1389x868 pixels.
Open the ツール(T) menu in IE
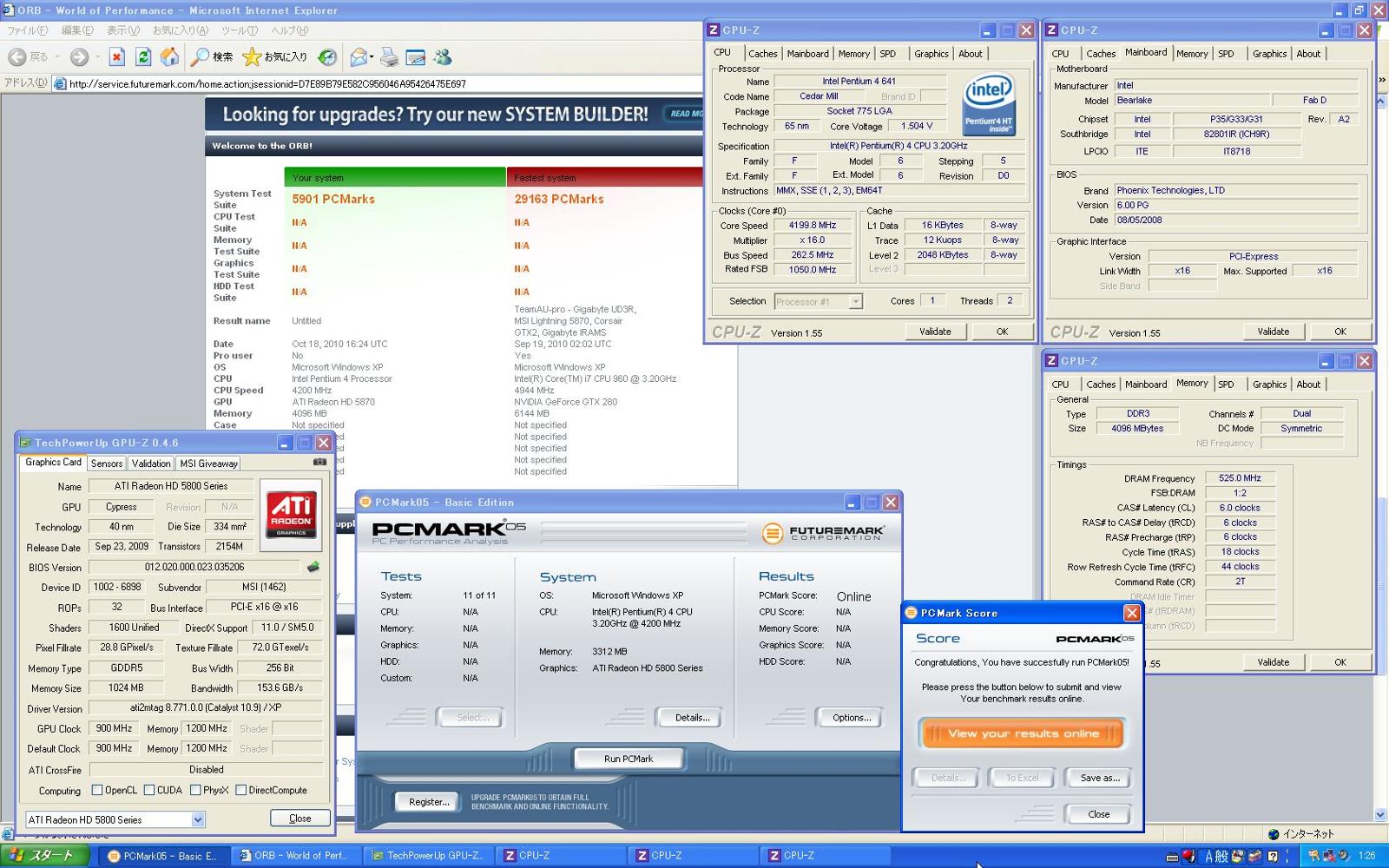pos(240,30)
